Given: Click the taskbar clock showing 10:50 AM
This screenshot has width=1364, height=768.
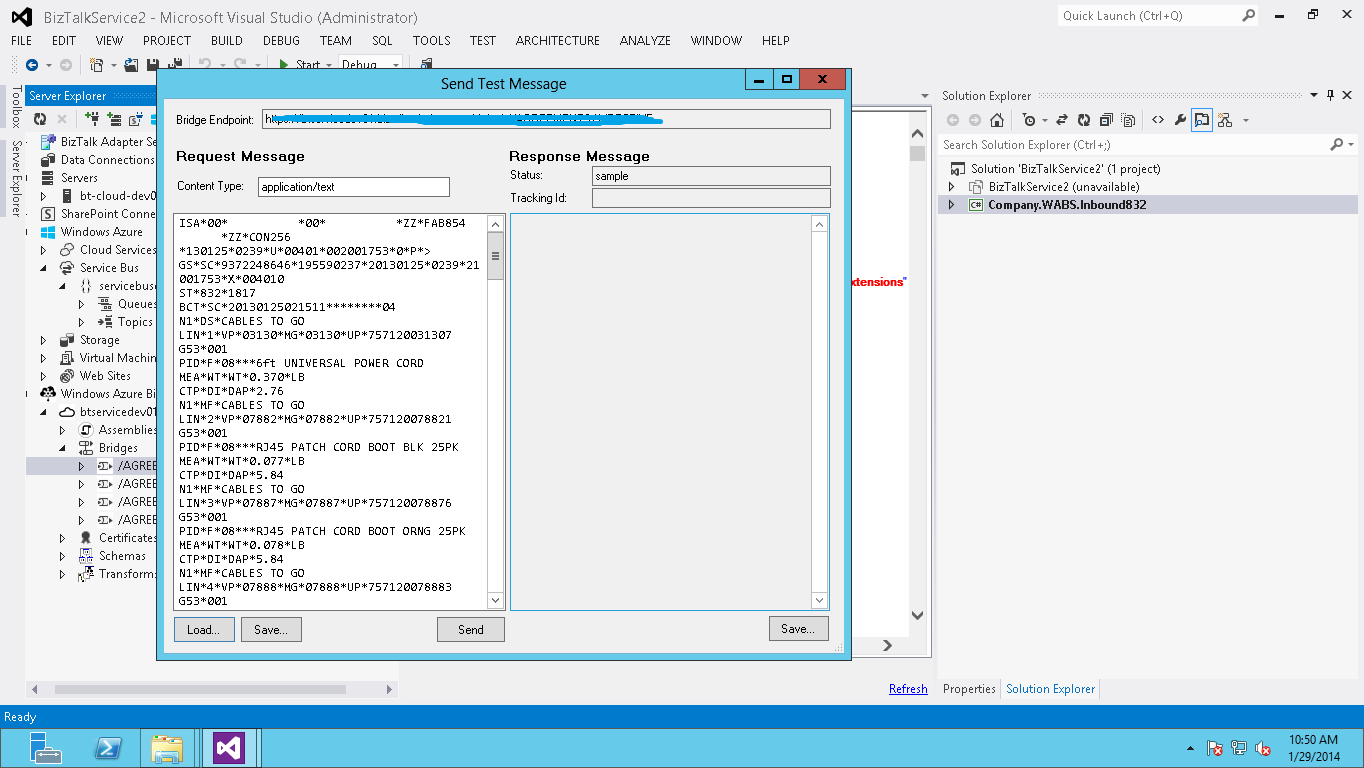Looking at the screenshot, I should coord(1313,748).
